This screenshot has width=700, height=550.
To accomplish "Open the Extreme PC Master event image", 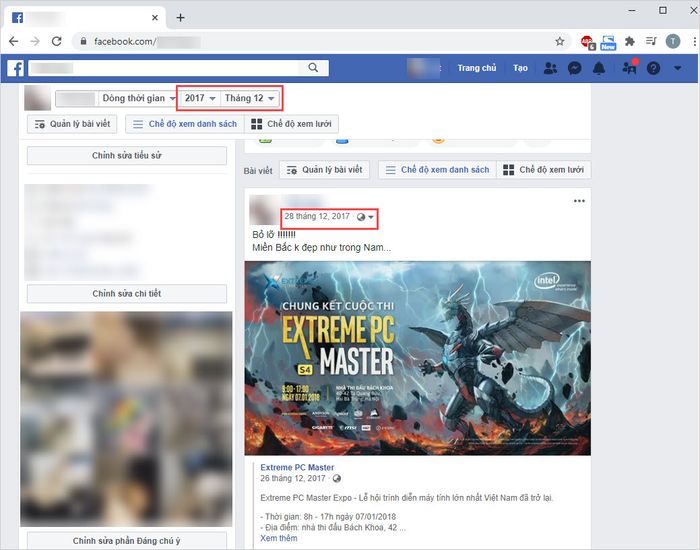I will [417, 358].
